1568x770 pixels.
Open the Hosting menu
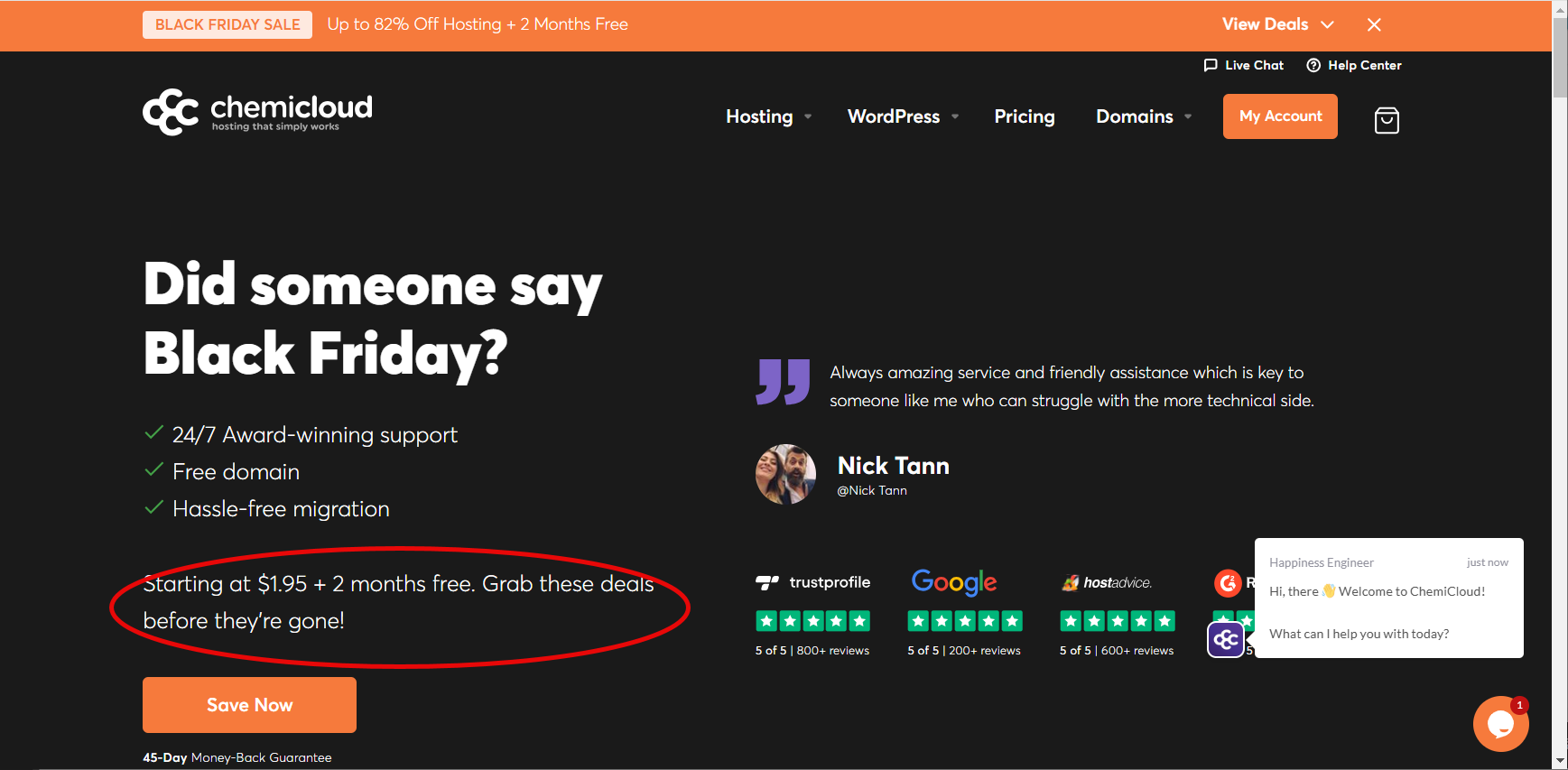(x=769, y=116)
